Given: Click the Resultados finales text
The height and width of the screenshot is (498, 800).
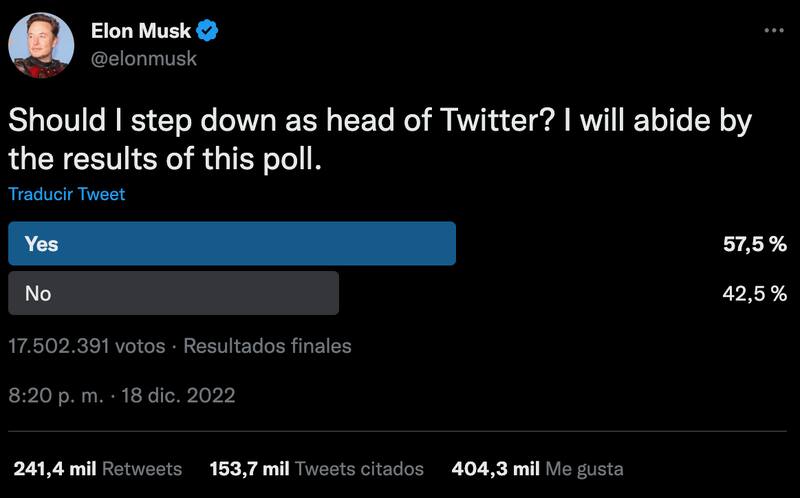Looking at the screenshot, I should pyautogui.click(x=267, y=347).
